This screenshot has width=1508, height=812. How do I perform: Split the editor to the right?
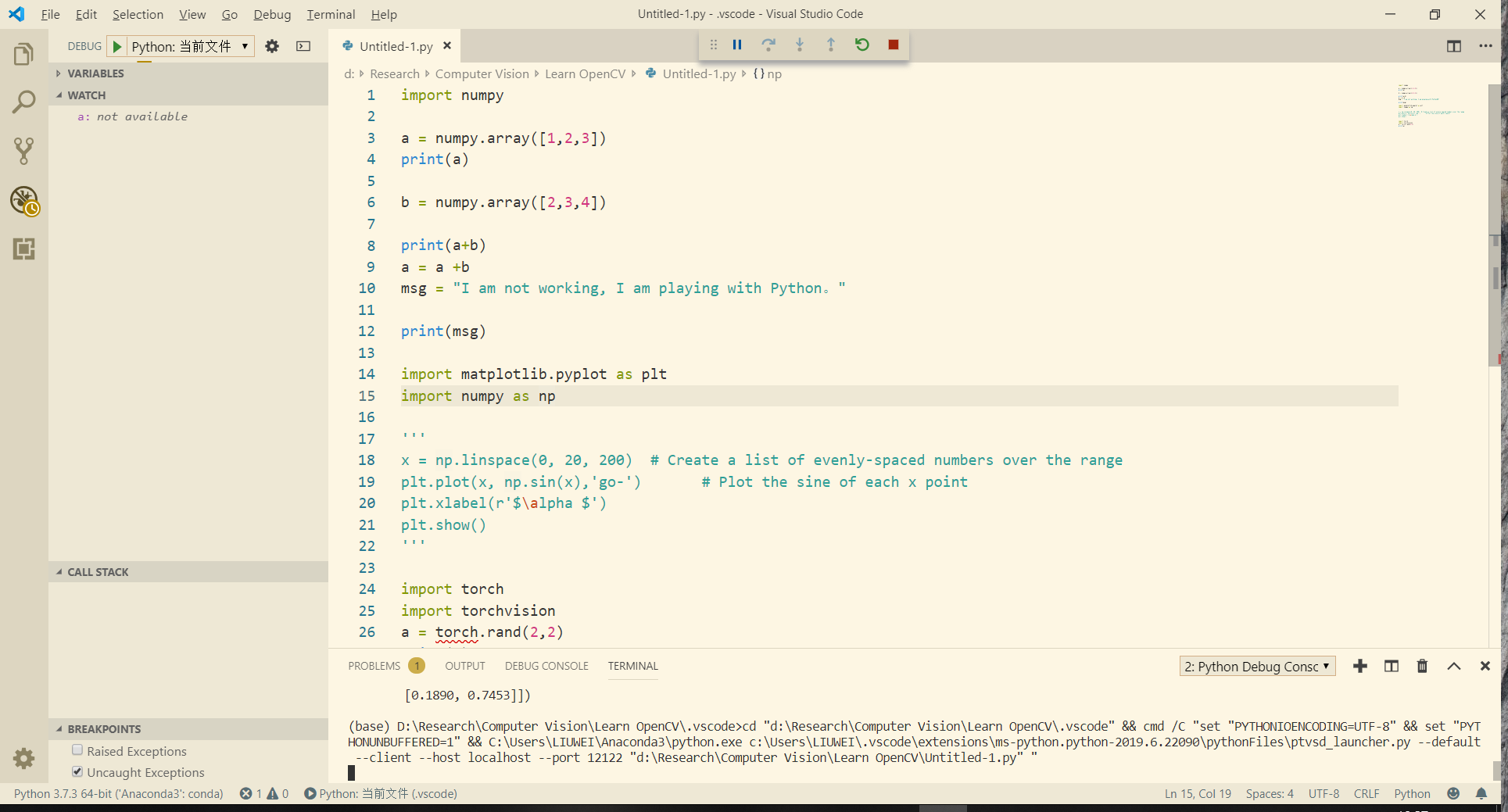pos(1453,46)
